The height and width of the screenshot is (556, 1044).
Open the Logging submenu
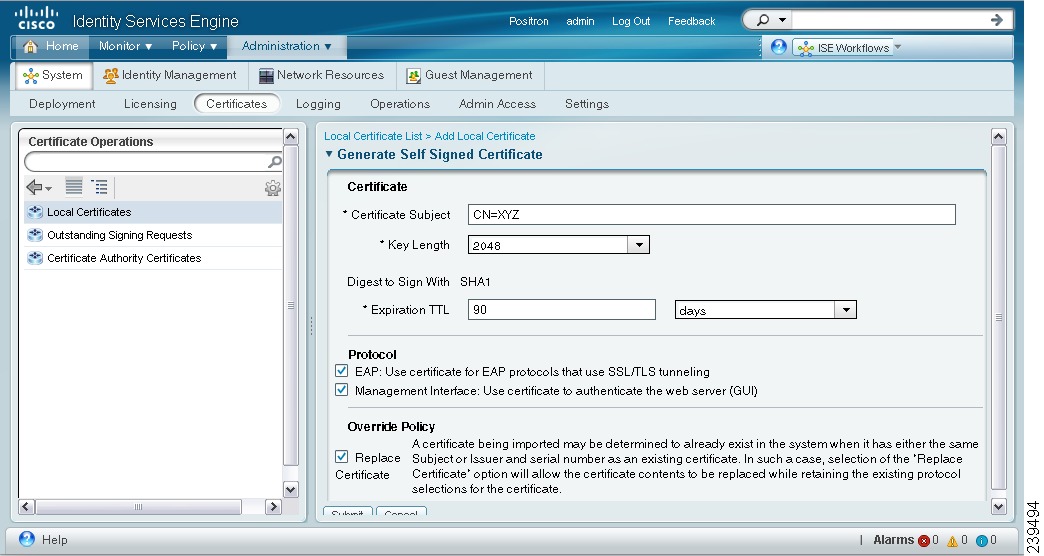[318, 104]
